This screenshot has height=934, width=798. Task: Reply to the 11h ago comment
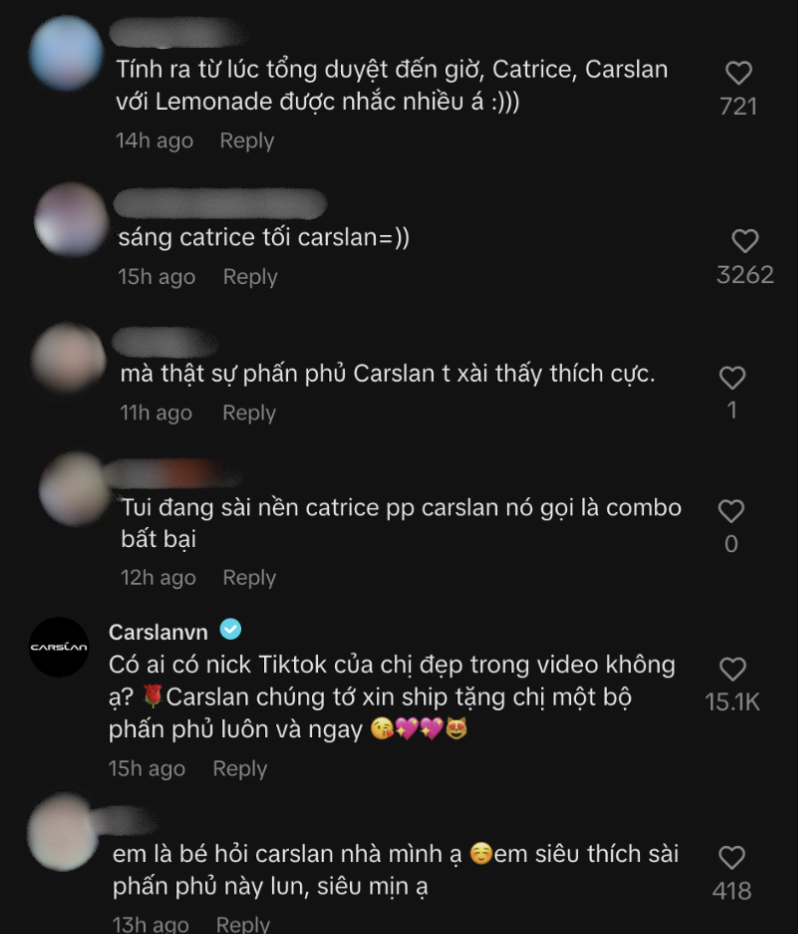click(x=249, y=413)
